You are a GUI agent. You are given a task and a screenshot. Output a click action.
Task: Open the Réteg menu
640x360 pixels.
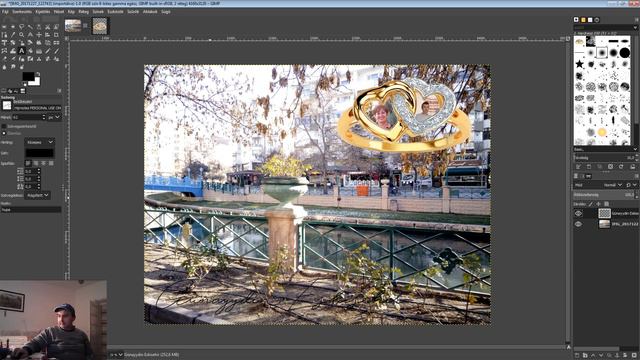coord(83,12)
